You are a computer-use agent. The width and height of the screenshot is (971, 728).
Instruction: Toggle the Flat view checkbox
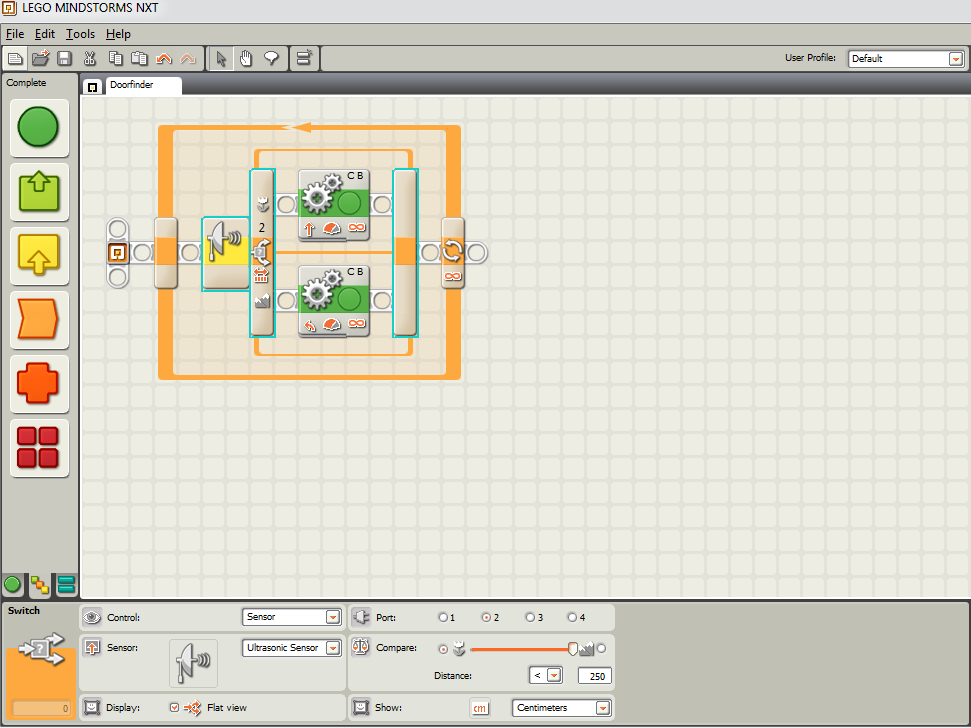click(x=174, y=708)
